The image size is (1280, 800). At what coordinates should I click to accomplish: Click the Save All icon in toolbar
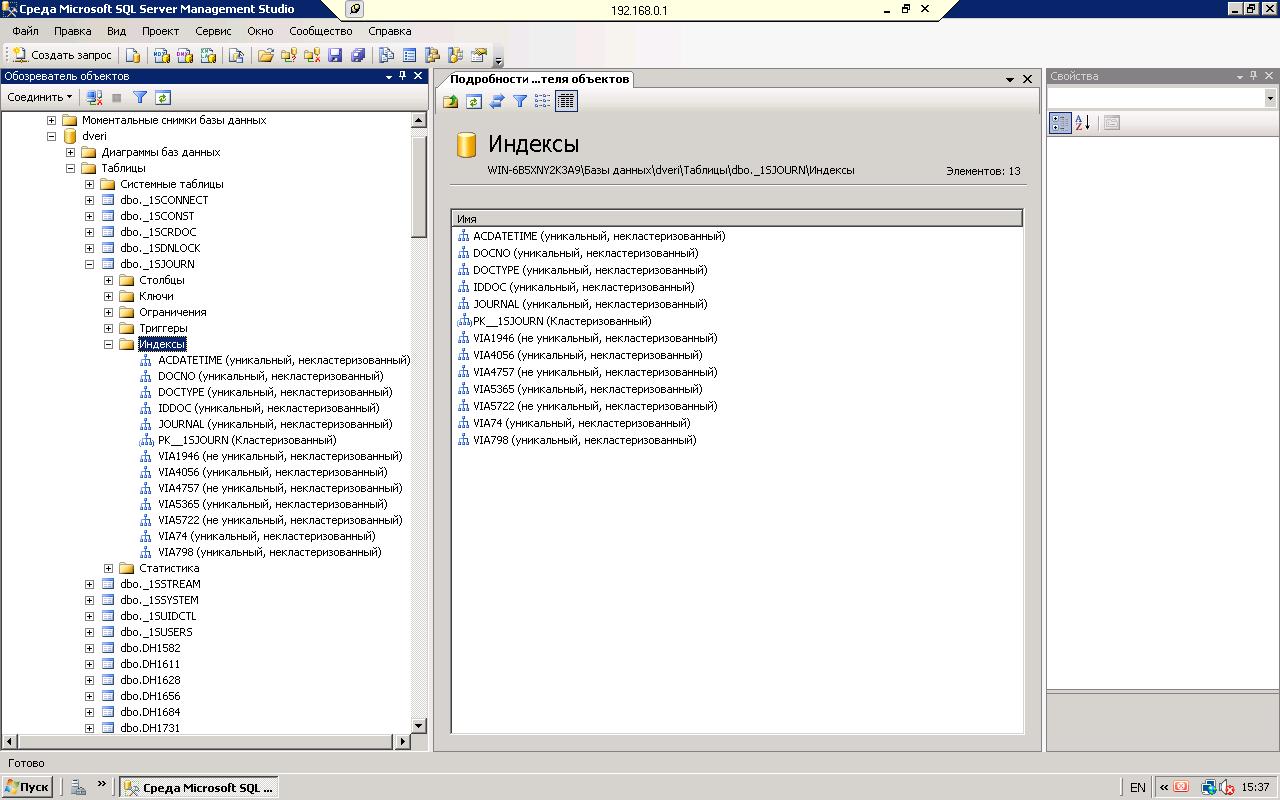pos(358,55)
